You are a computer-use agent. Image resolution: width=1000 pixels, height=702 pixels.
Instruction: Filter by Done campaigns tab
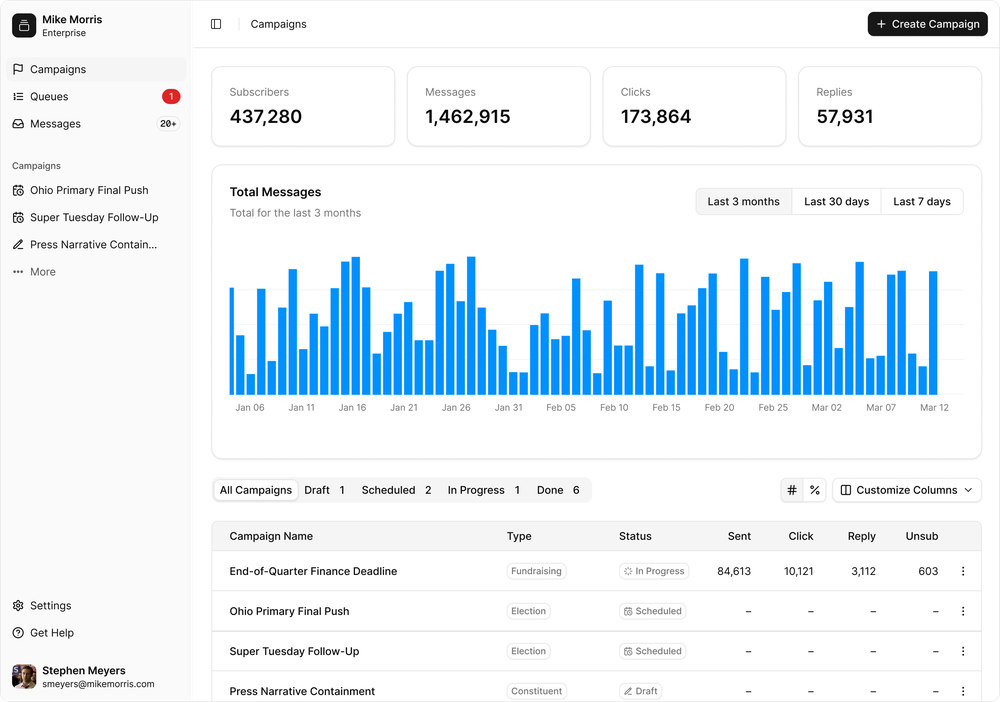point(558,490)
